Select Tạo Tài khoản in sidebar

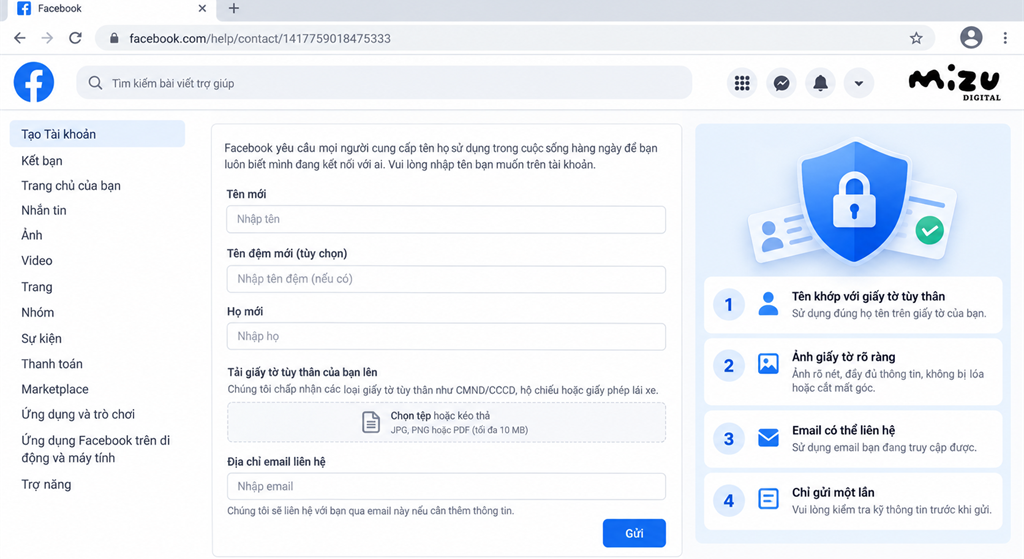click(x=97, y=134)
